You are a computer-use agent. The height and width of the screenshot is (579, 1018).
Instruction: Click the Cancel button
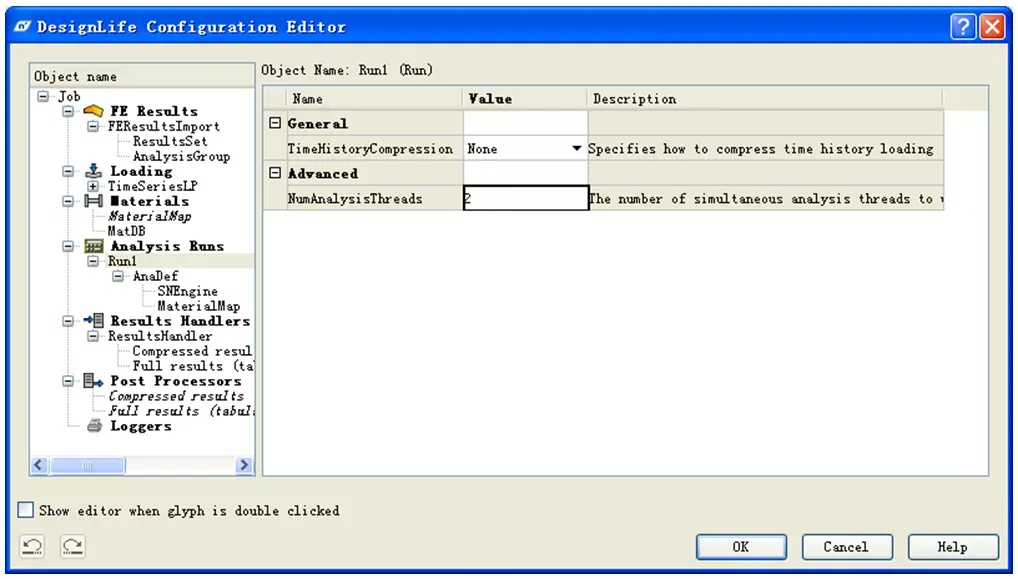point(847,547)
